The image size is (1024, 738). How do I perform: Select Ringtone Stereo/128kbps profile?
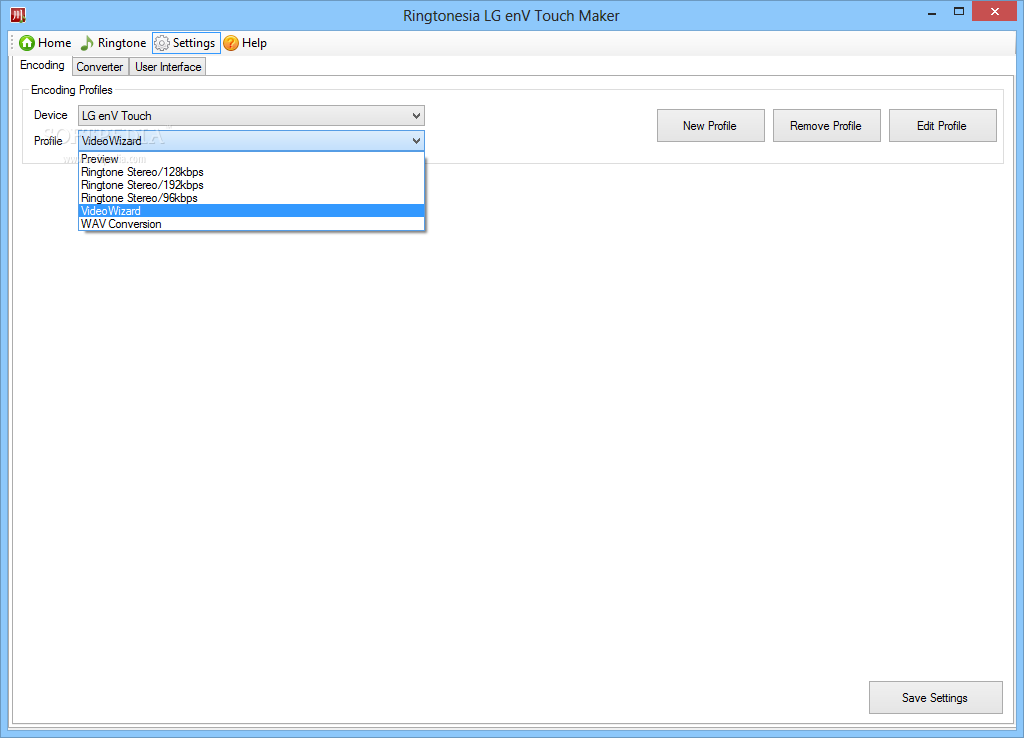[251, 172]
